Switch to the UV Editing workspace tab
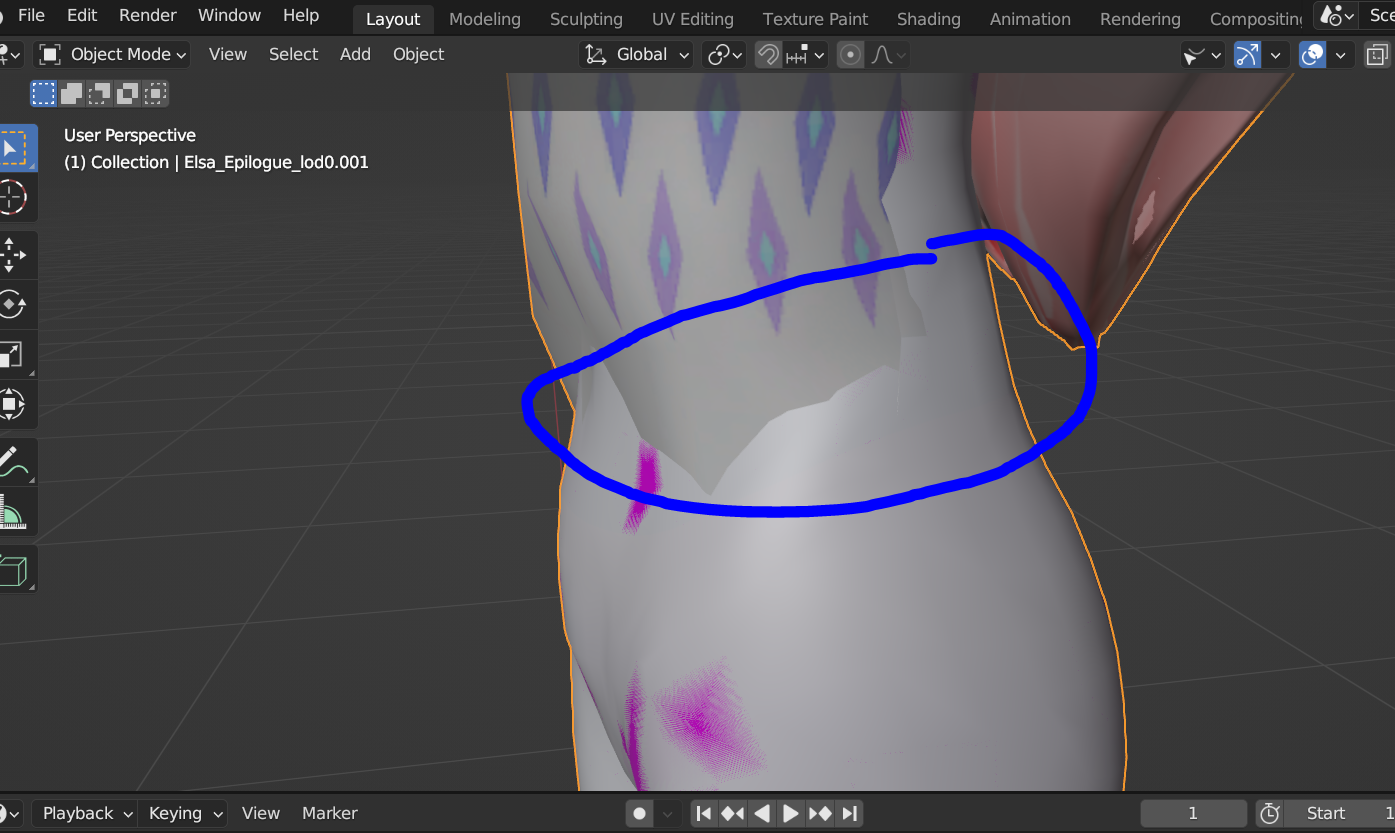The image size is (1395, 833). click(692, 19)
